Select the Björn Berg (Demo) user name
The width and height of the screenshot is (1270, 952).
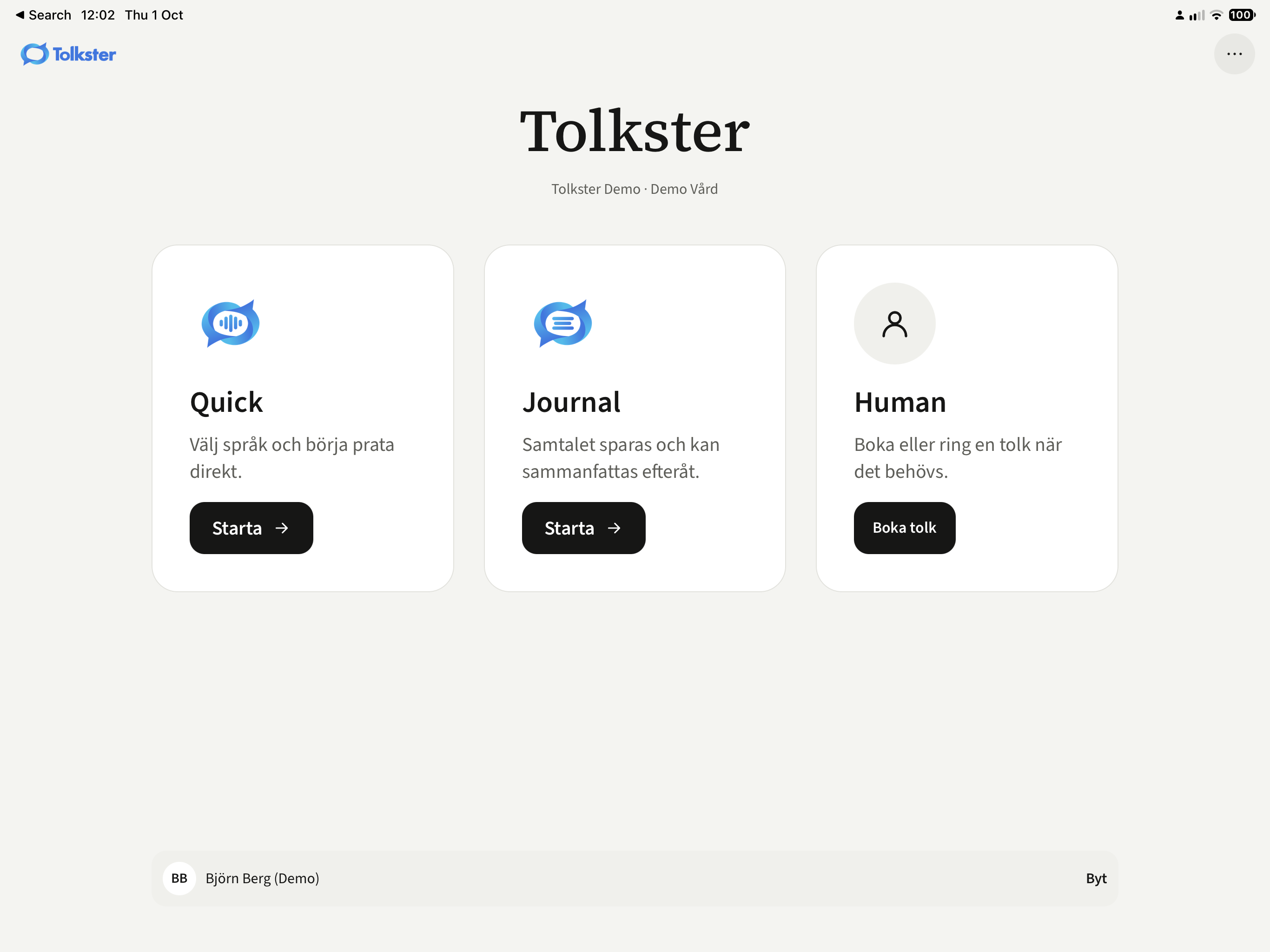coord(262,878)
